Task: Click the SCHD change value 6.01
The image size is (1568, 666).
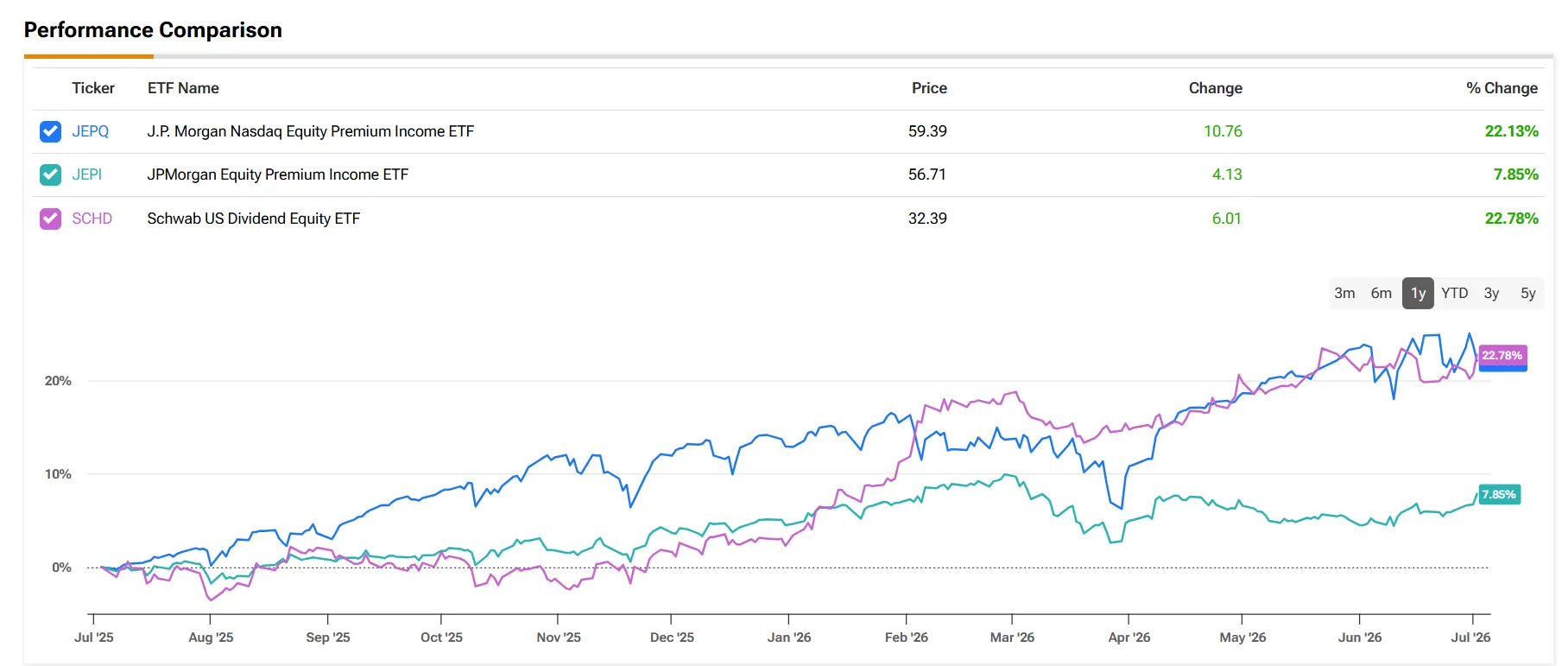Action: [x=1227, y=219]
